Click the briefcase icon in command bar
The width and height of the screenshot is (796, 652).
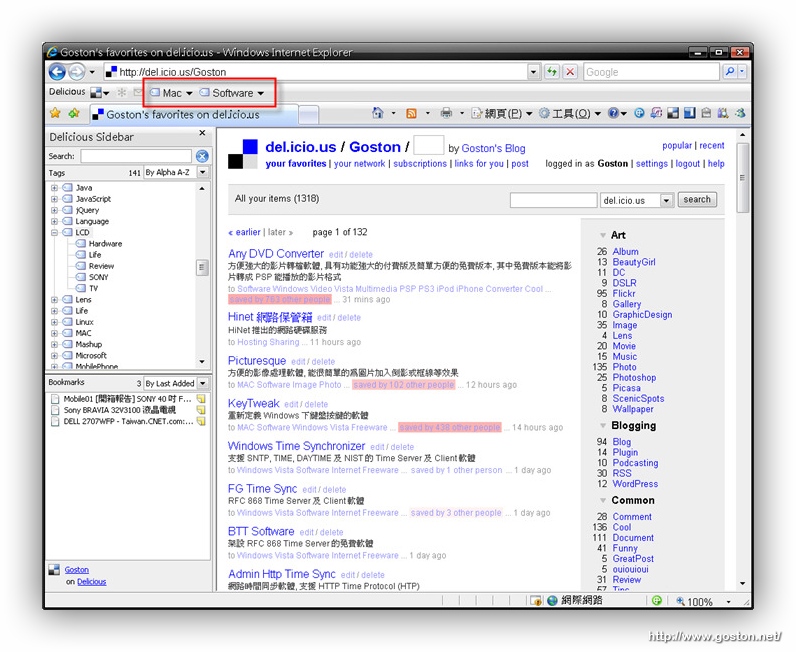click(x=706, y=113)
